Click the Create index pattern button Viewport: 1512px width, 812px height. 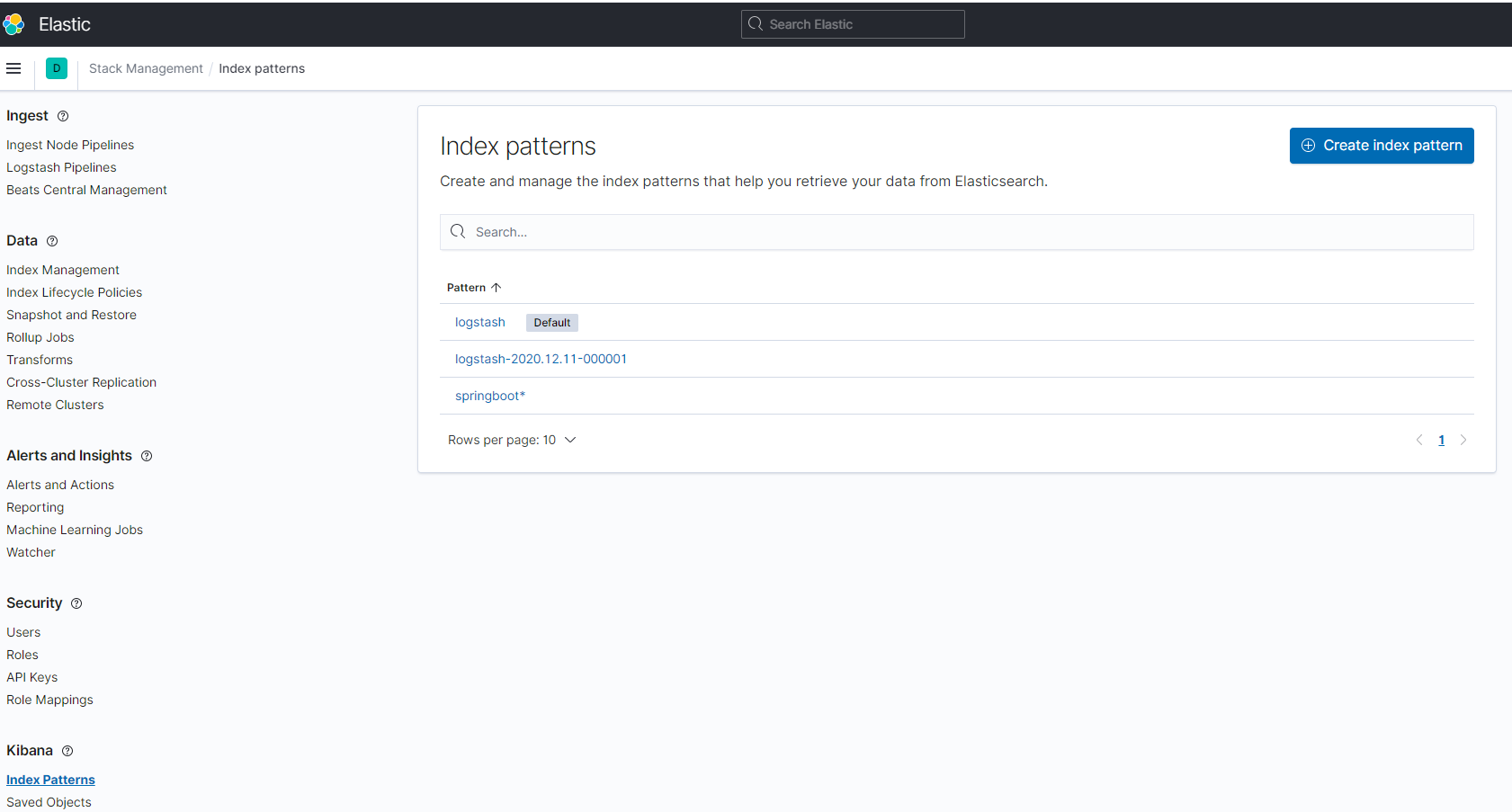pyautogui.click(x=1382, y=146)
